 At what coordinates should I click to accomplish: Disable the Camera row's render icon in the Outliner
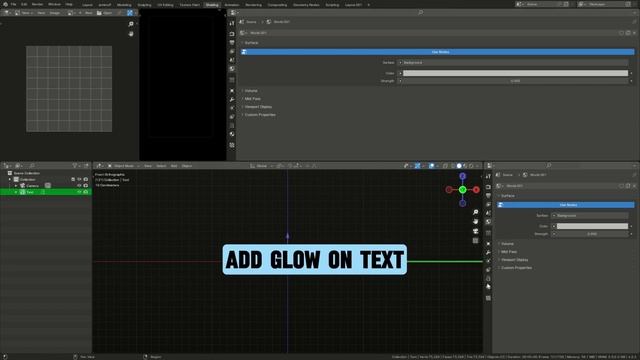86,186
